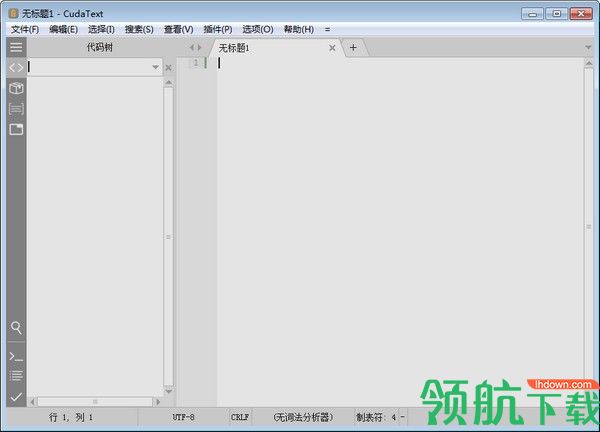
Task: Click the editor scroll up arrow
Action: [589, 63]
